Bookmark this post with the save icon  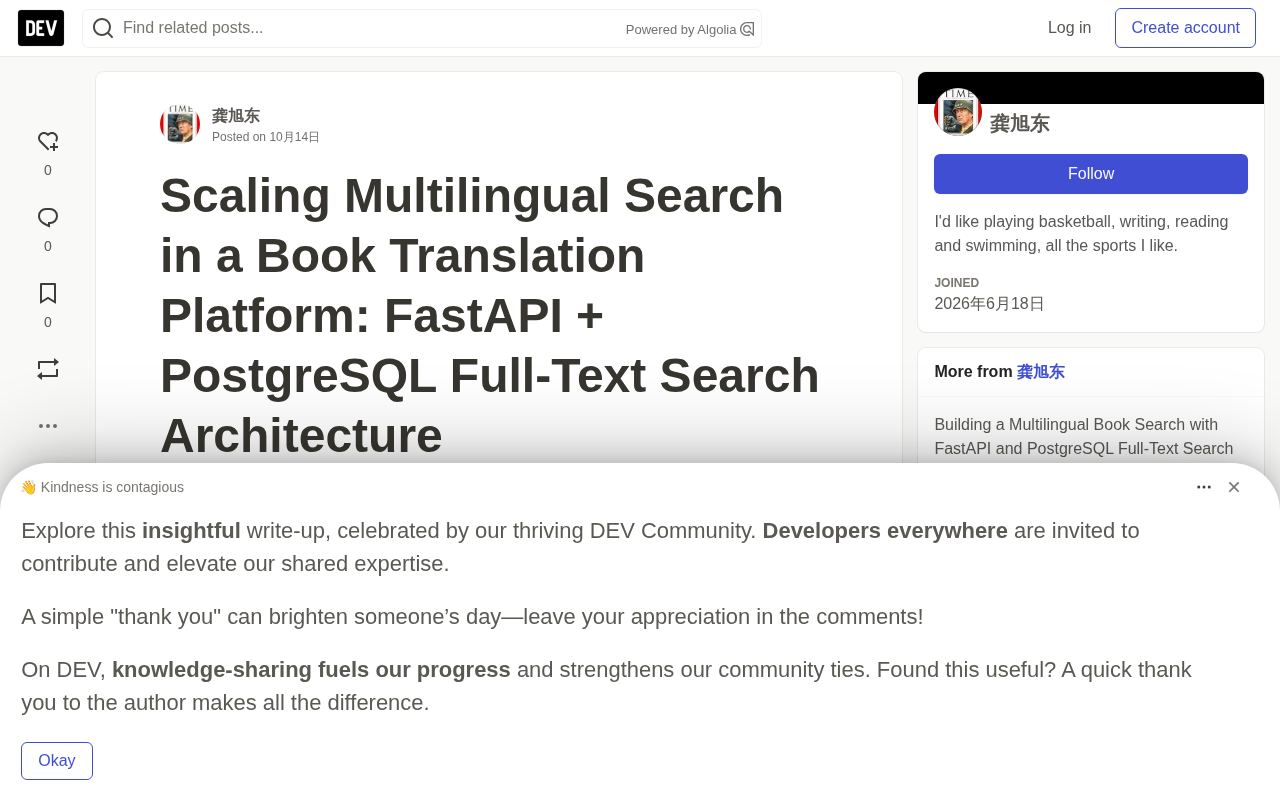[x=48, y=293]
